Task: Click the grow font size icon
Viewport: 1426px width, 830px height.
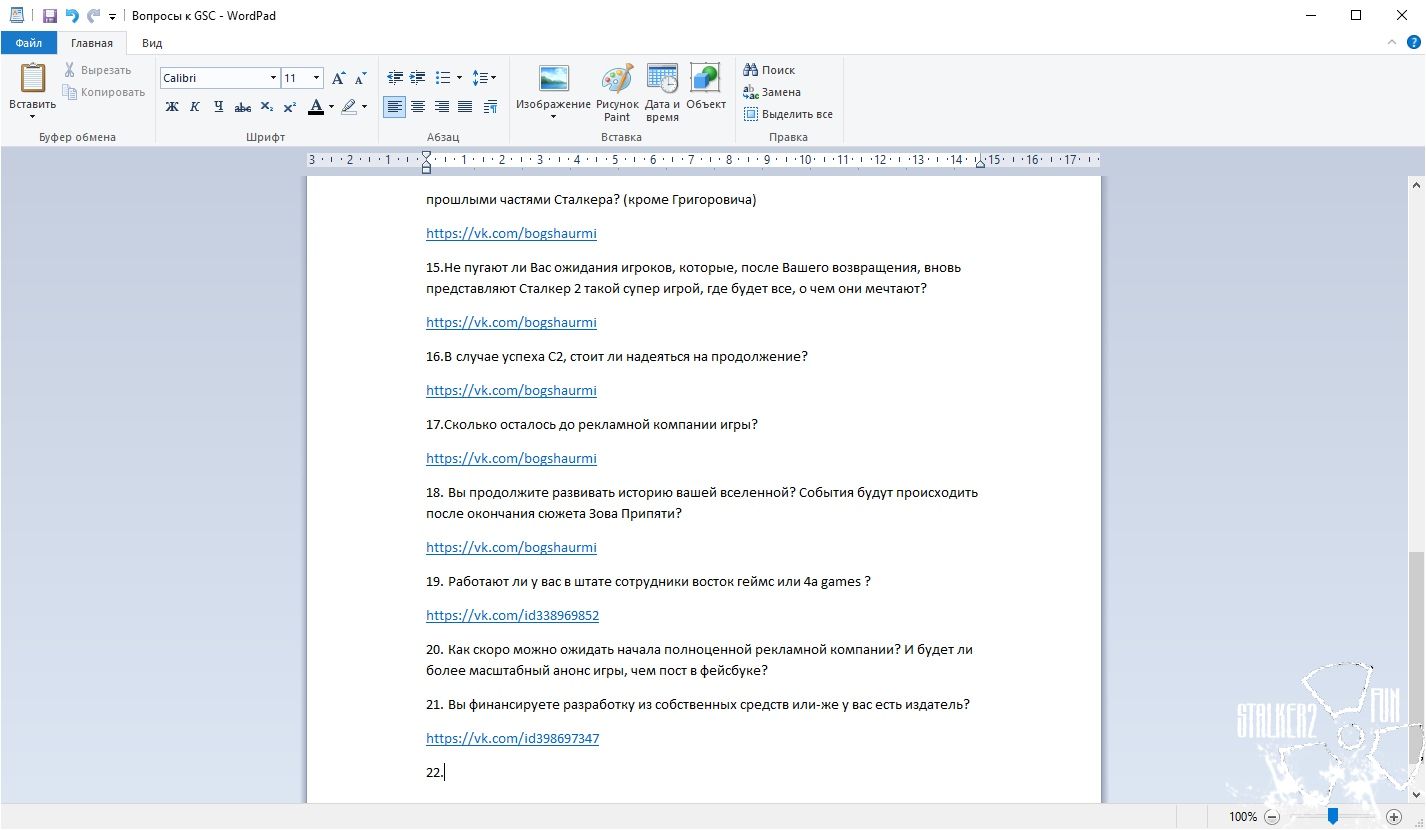Action: [x=339, y=78]
